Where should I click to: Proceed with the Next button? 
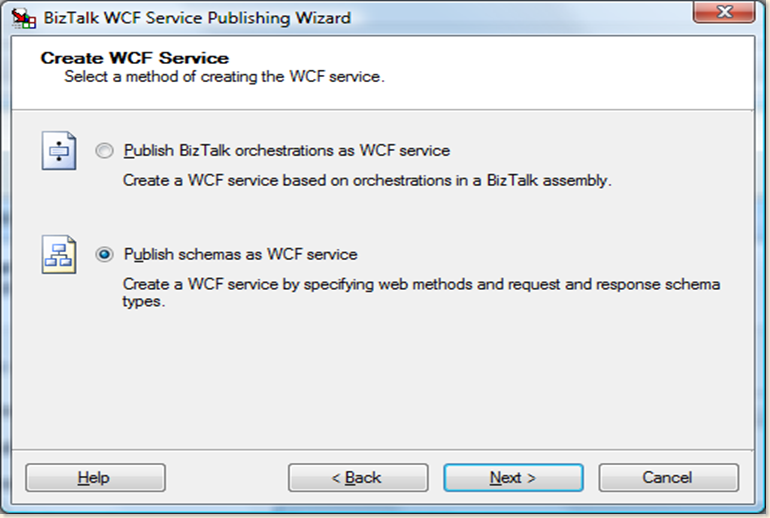(513, 478)
